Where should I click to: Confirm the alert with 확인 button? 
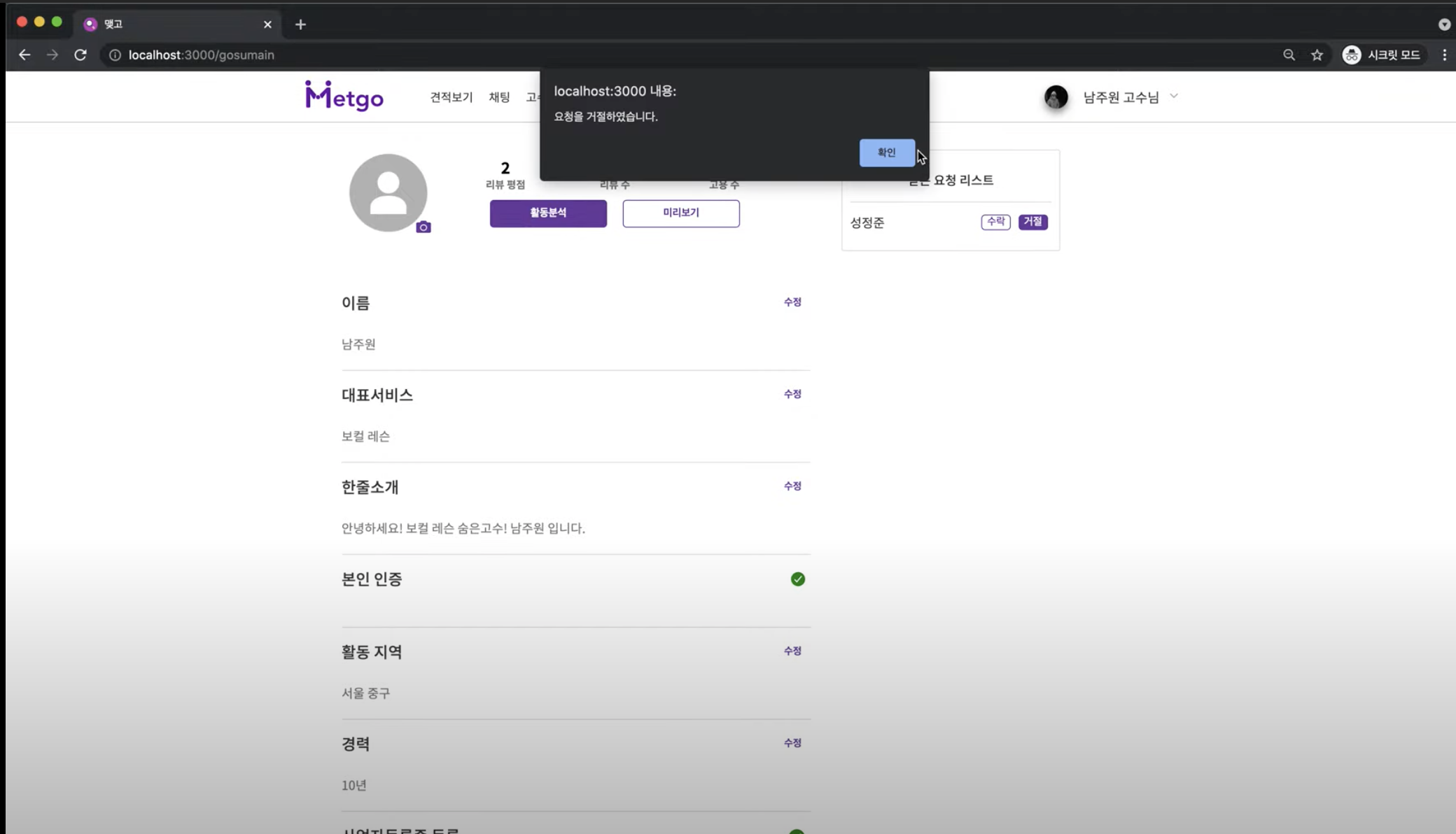pyautogui.click(x=887, y=153)
